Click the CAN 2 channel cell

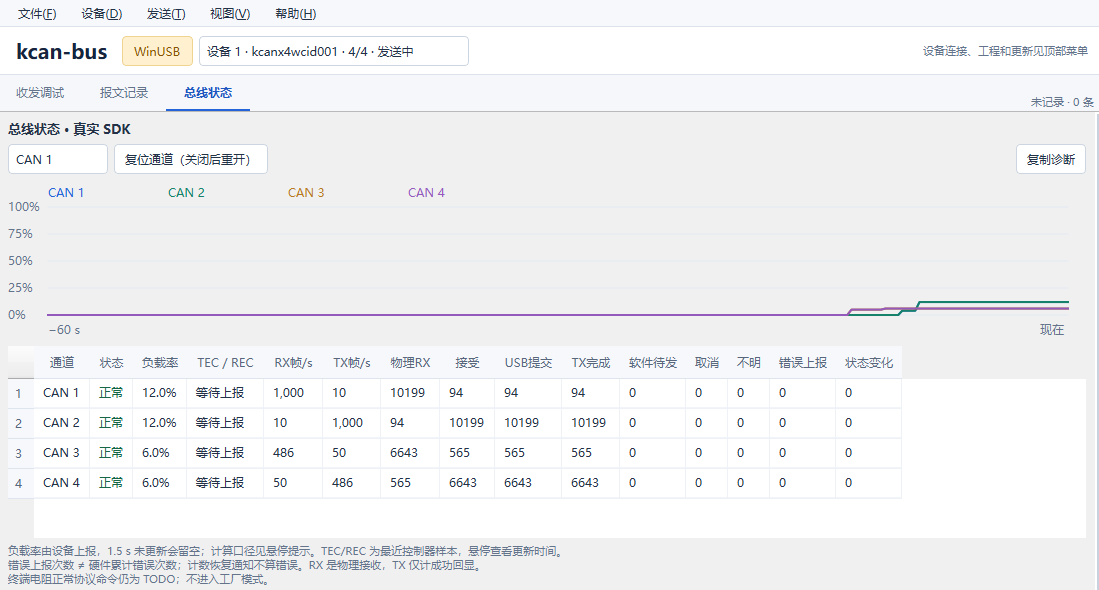[x=61, y=423]
